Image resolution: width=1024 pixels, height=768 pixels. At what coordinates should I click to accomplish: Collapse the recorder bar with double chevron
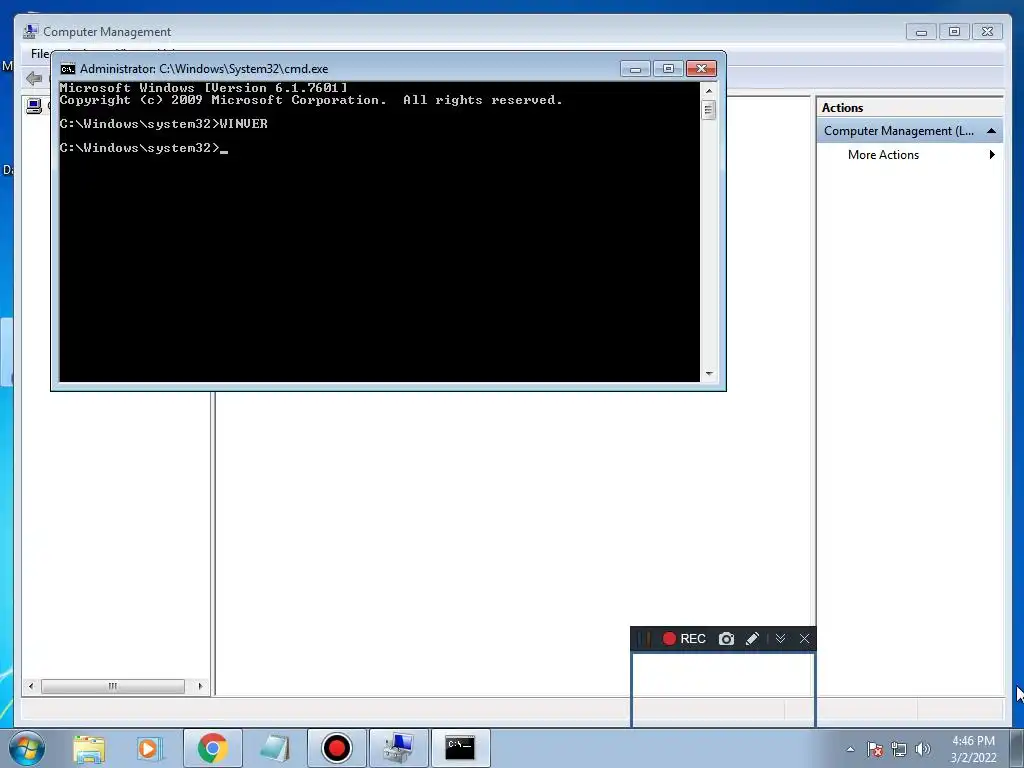point(780,639)
